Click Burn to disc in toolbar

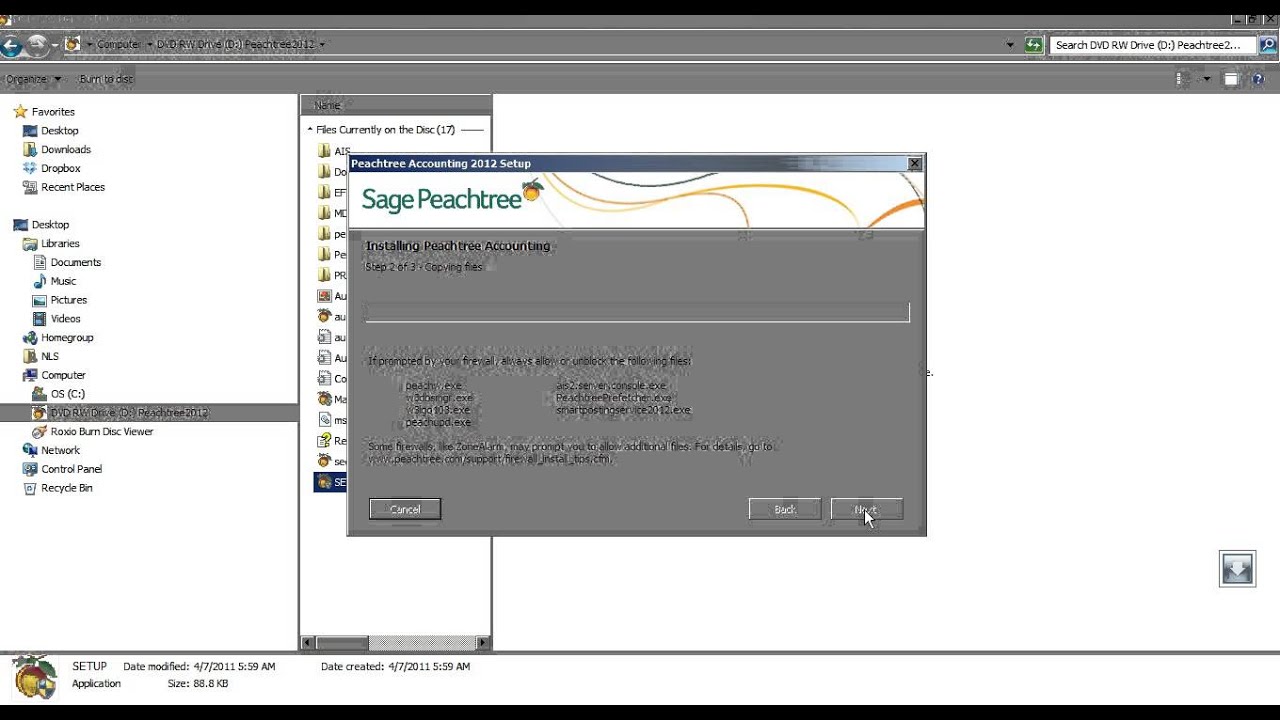point(106,79)
